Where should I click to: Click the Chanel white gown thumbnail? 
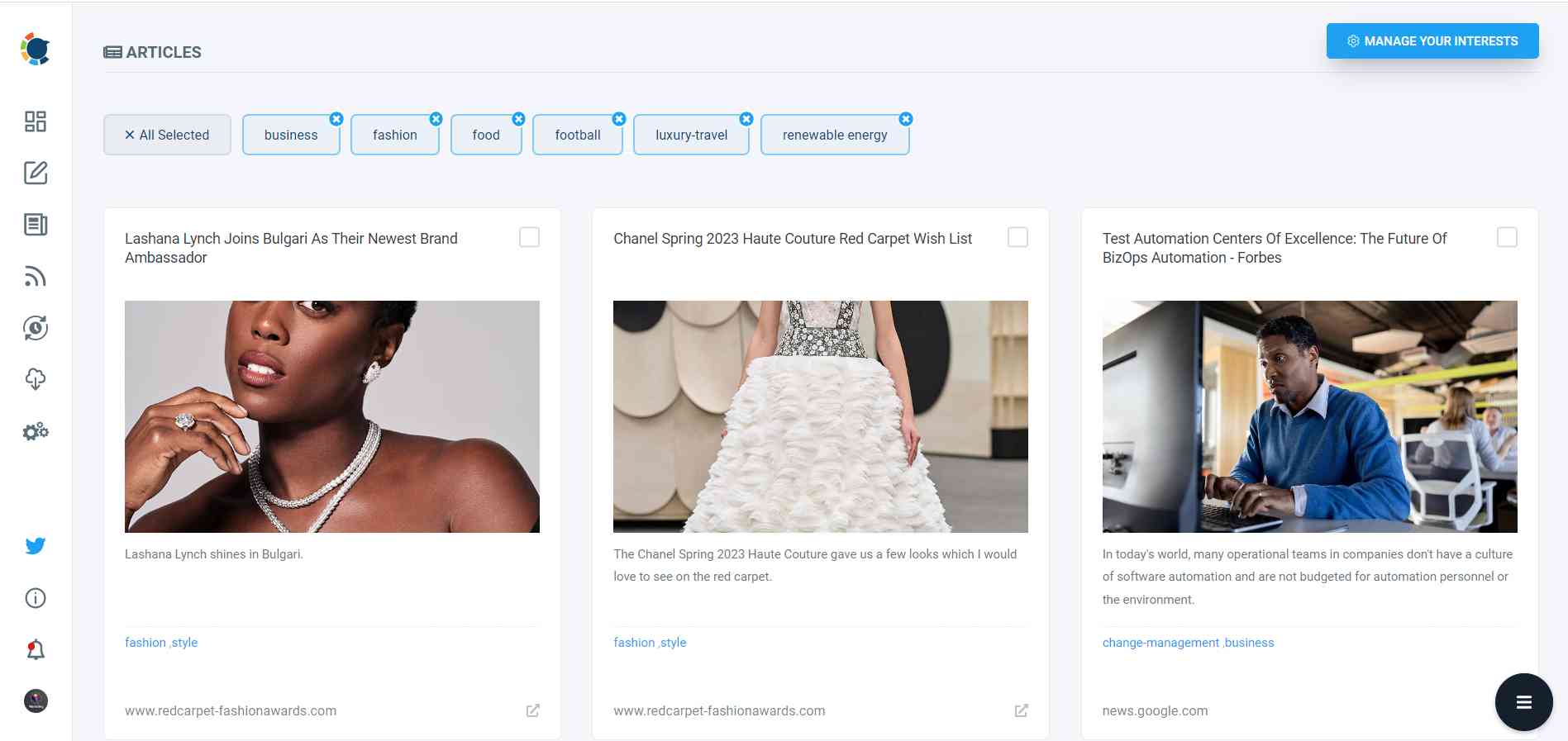coord(821,416)
